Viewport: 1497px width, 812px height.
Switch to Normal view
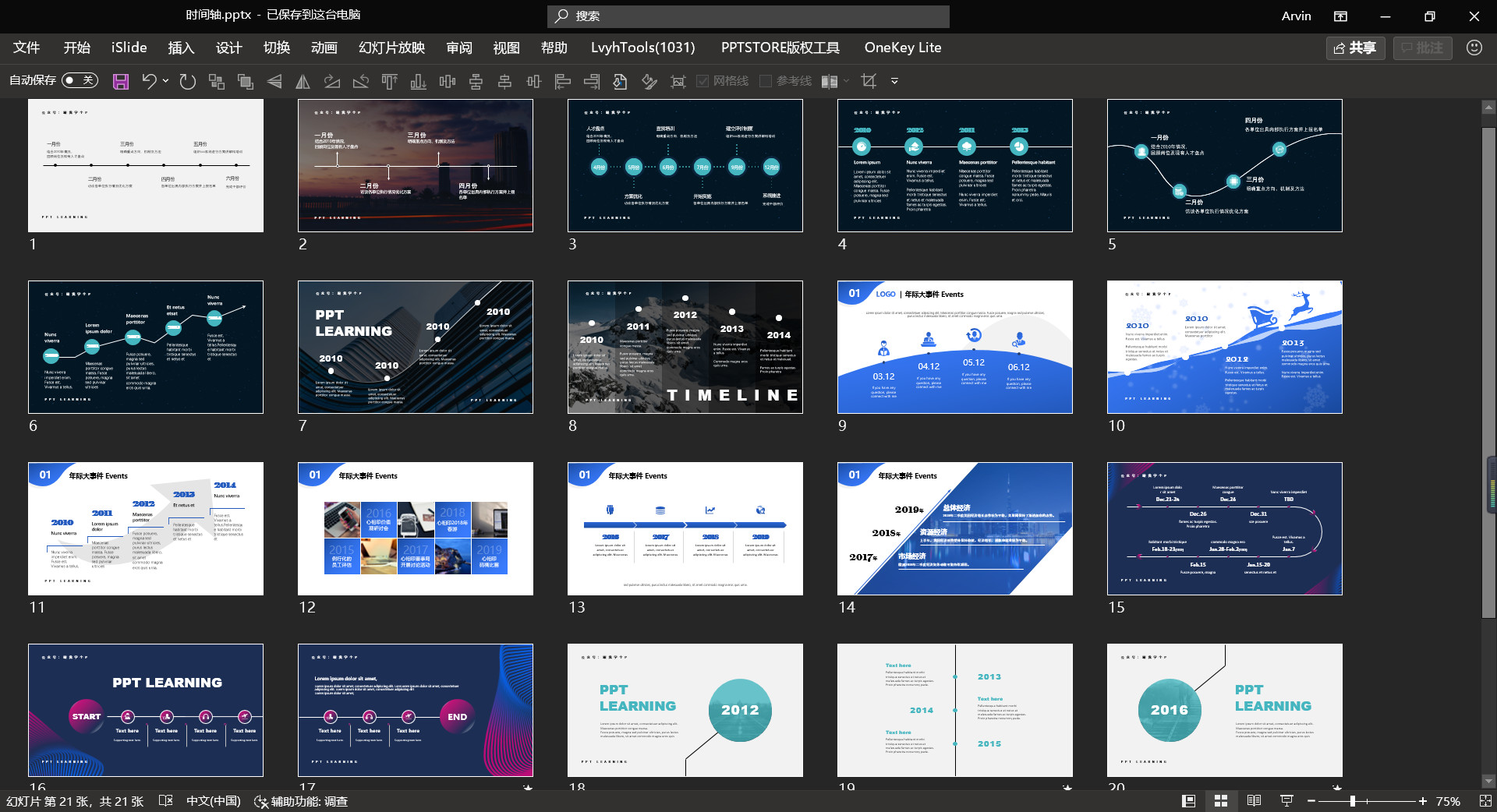[1189, 801]
